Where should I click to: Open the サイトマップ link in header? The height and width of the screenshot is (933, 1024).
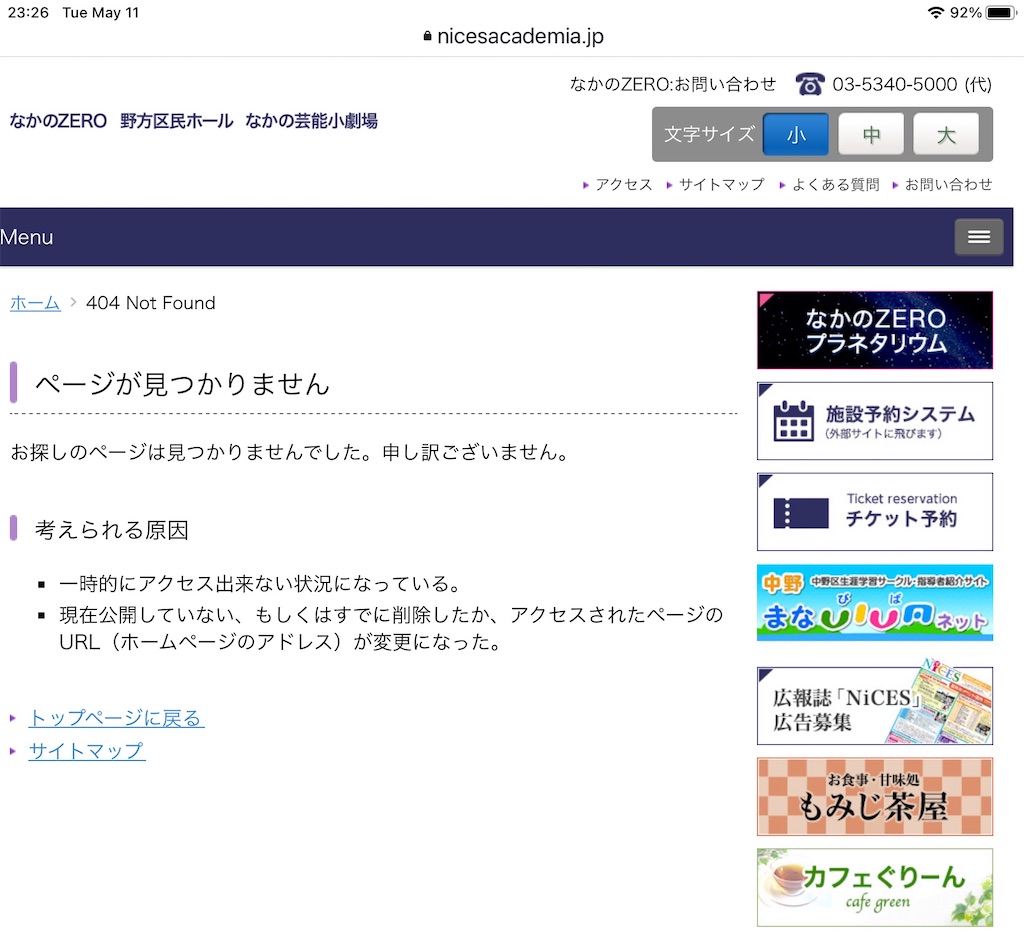click(x=721, y=185)
